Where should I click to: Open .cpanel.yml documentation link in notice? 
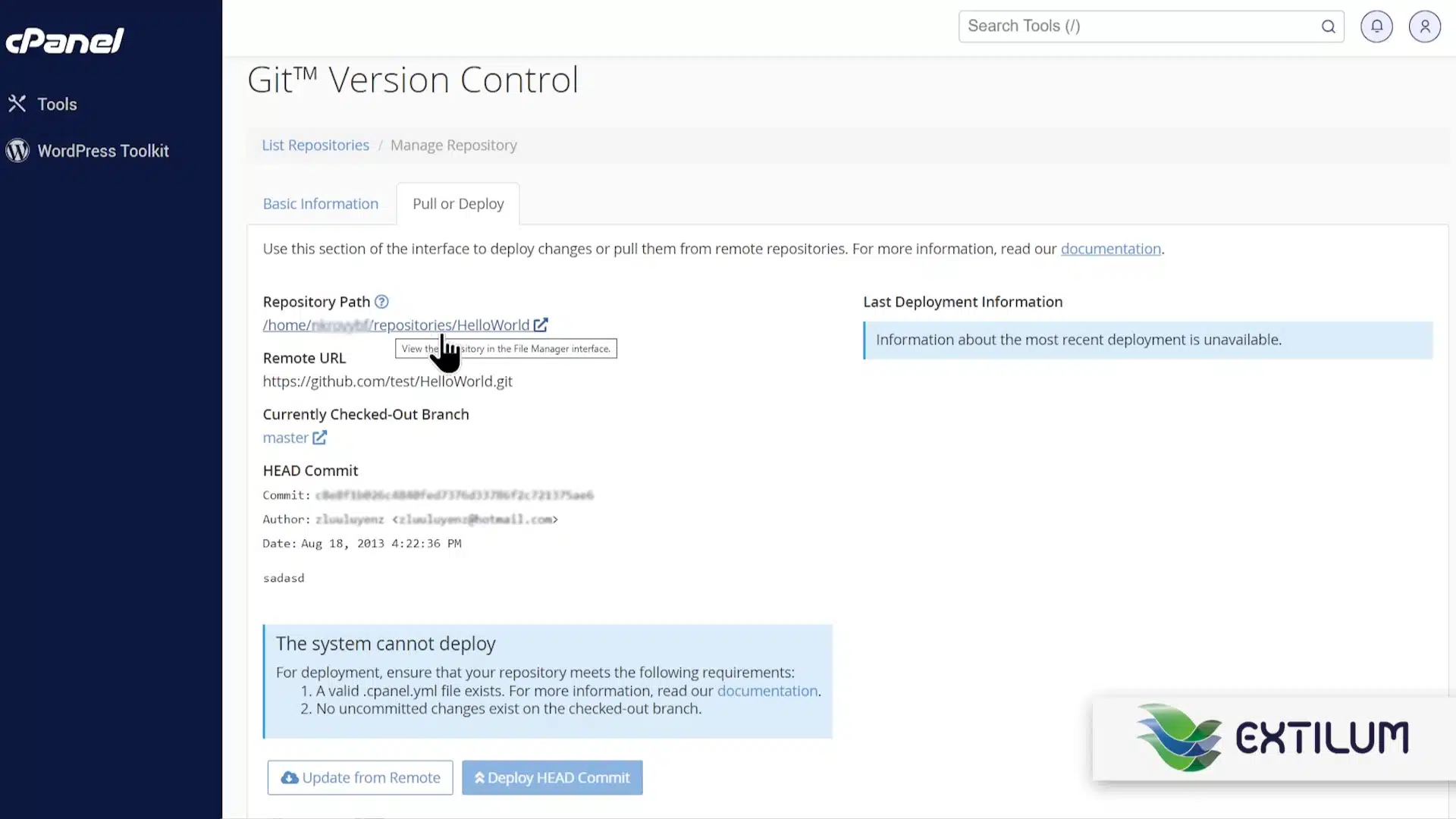(767, 691)
